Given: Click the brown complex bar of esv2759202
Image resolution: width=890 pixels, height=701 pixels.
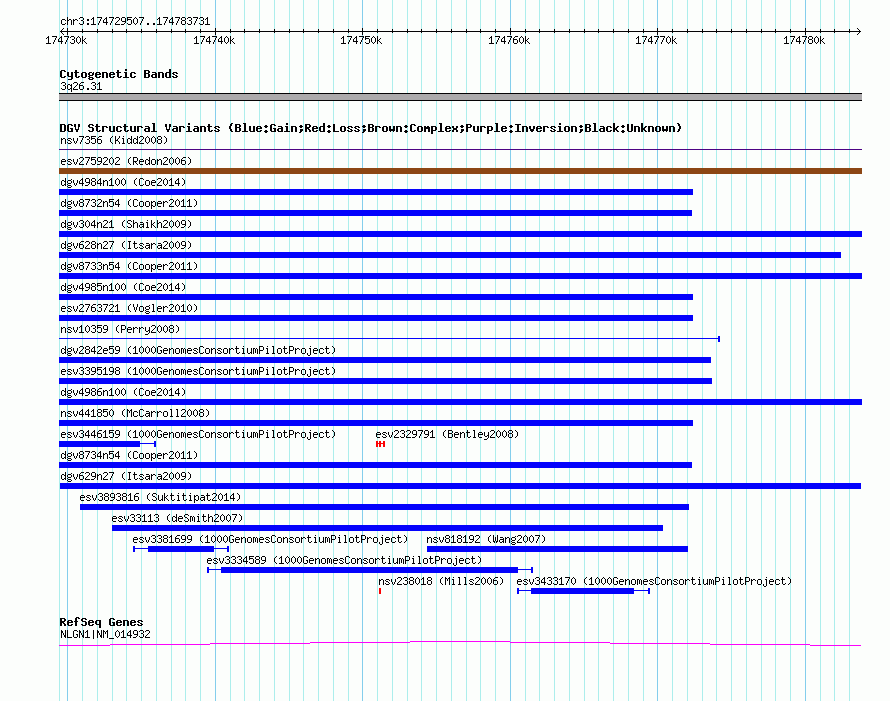Looking at the screenshot, I should click(460, 171).
